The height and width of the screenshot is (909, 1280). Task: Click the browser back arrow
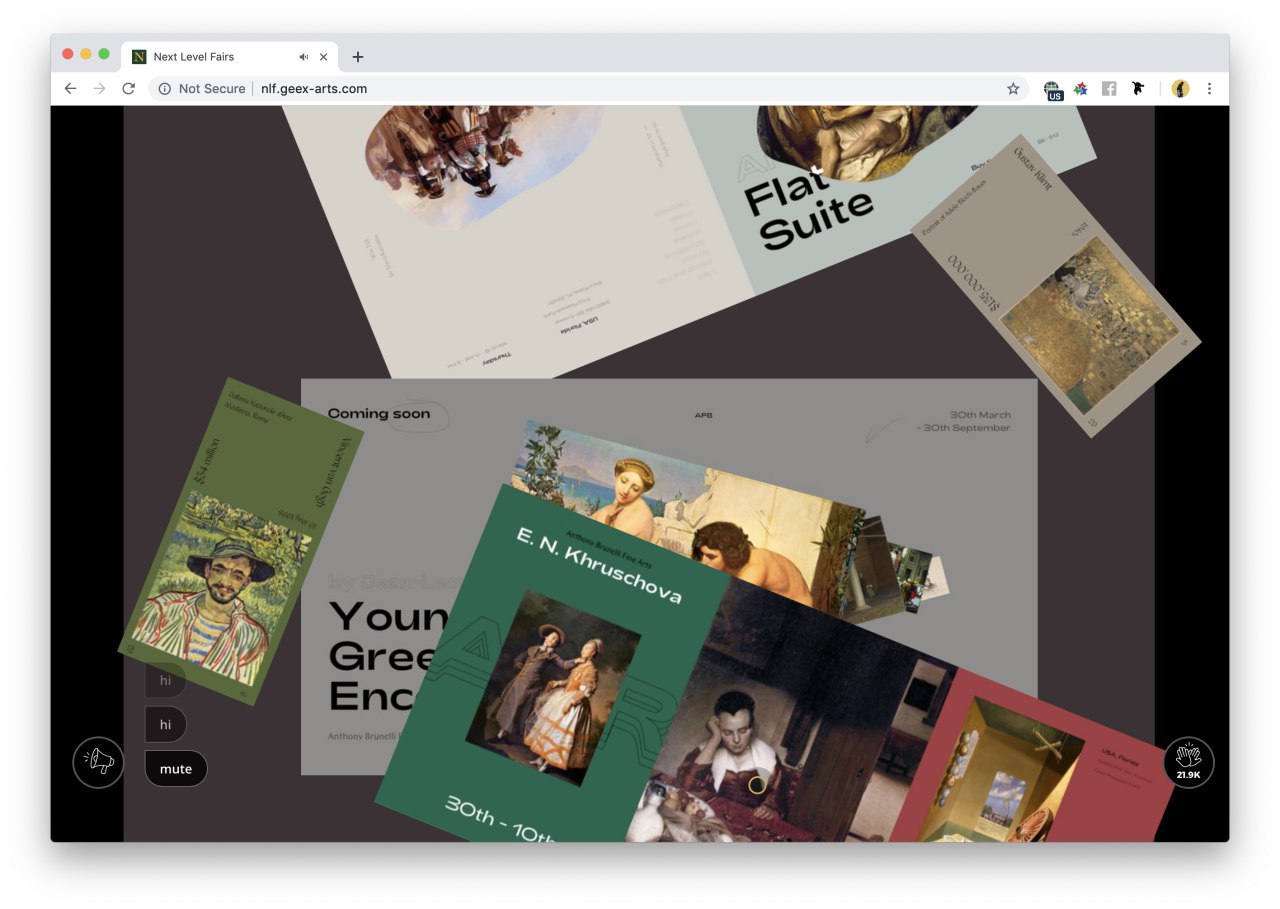pyautogui.click(x=70, y=89)
